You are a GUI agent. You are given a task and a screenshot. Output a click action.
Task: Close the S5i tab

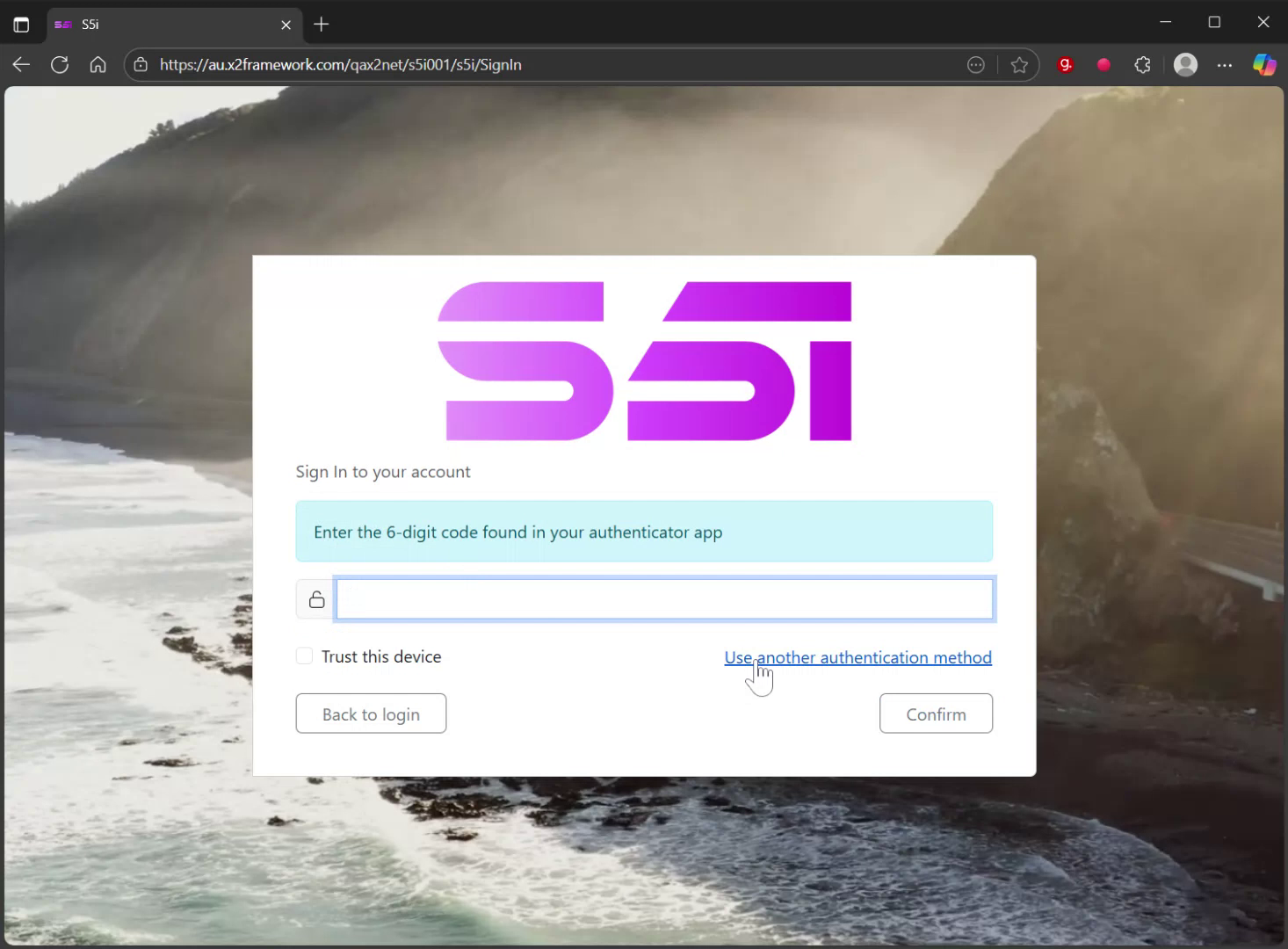[x=286, y=25]
